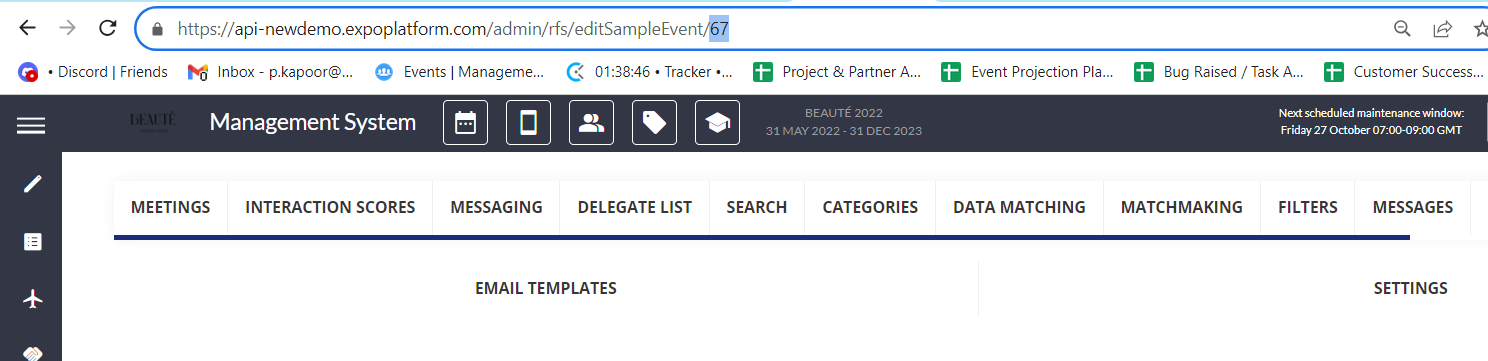The width and height of the screenshot is (1488, 361).
Task: Select the Matchmaking tab
Action: click(x=1182, y=208)
